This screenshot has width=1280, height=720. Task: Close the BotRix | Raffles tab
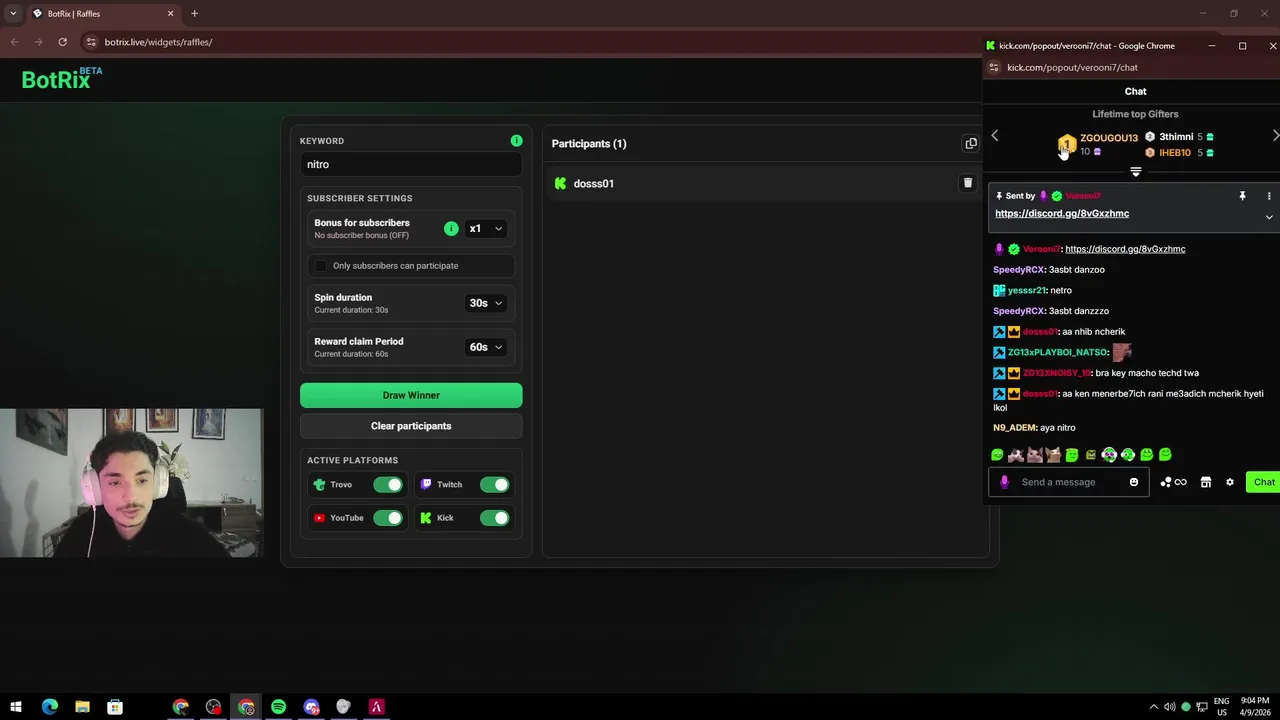[170, 14]
